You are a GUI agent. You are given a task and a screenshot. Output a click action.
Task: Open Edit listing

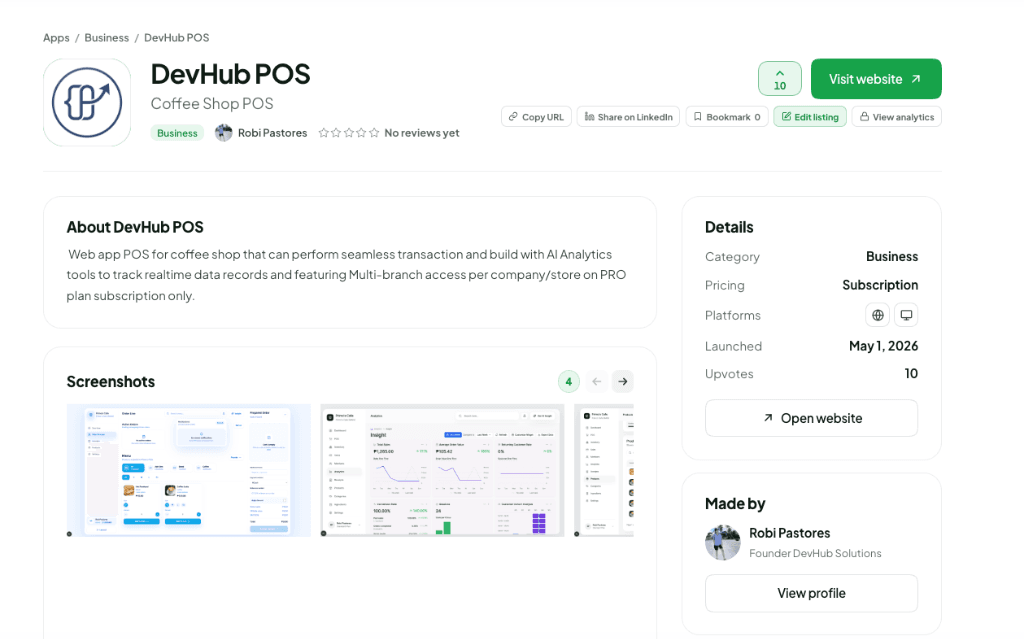pos(810,117)
